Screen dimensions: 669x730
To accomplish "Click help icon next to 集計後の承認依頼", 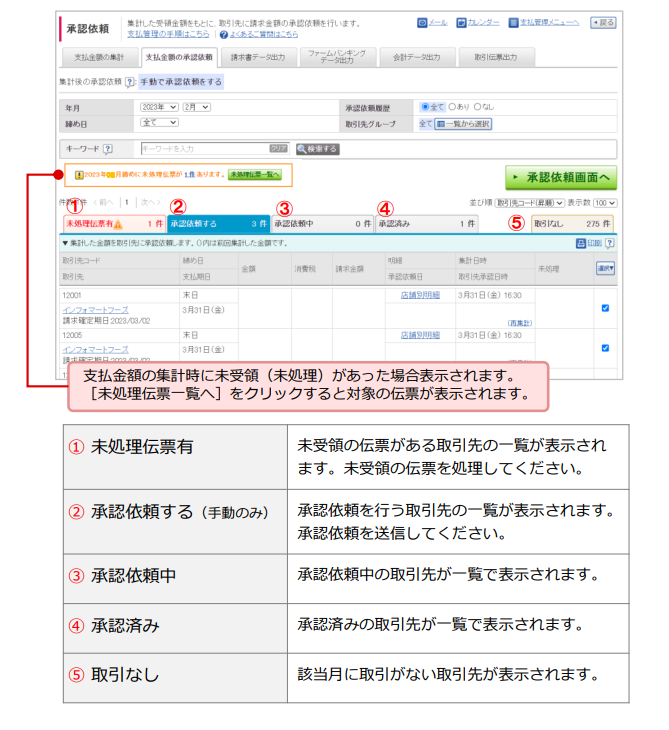I will (129, 82).
